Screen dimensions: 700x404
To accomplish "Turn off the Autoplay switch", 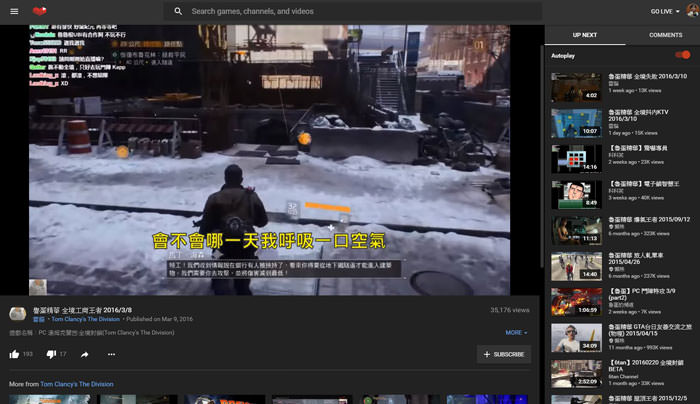I will [683, 55].
